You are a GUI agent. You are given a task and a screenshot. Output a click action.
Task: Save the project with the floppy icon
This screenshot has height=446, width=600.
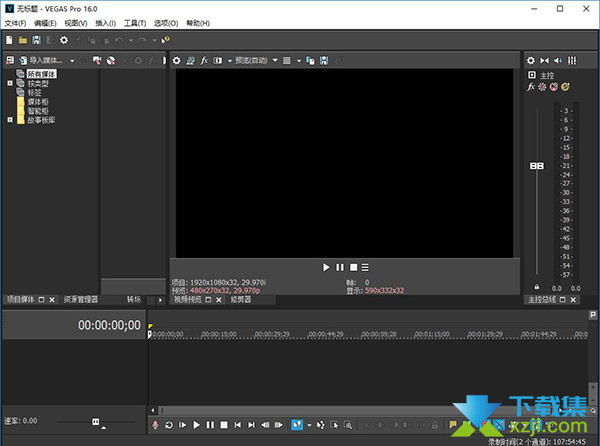click(36, 40)
